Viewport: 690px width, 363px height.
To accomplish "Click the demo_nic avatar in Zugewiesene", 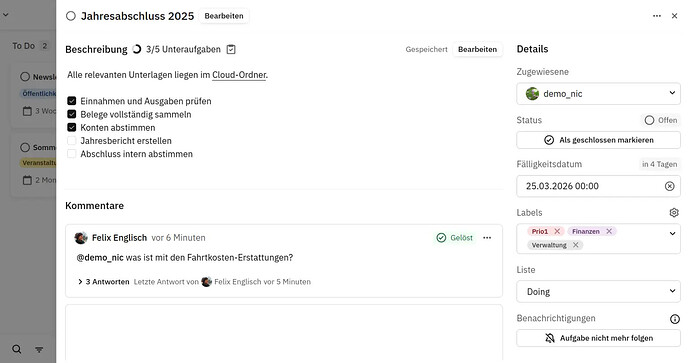I will click(x=532, y=94).
